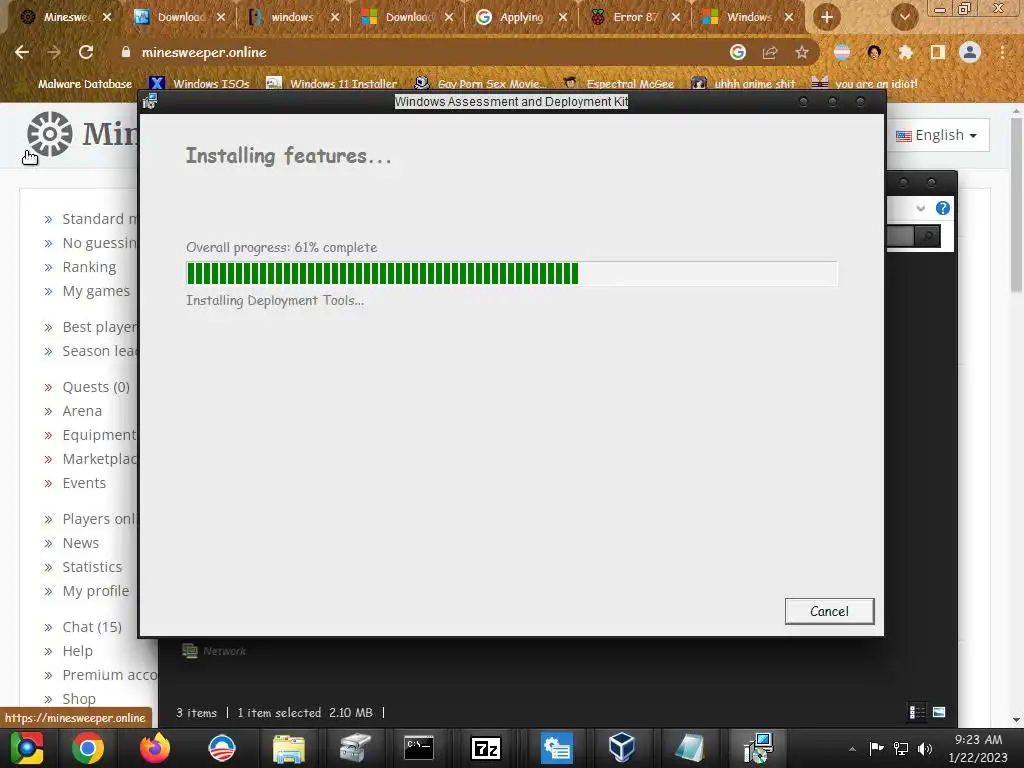The width and height of the screenshot is (1024, 768).
Task: Switch to the Applying Google tab
Action: click(x=520, y=17)
